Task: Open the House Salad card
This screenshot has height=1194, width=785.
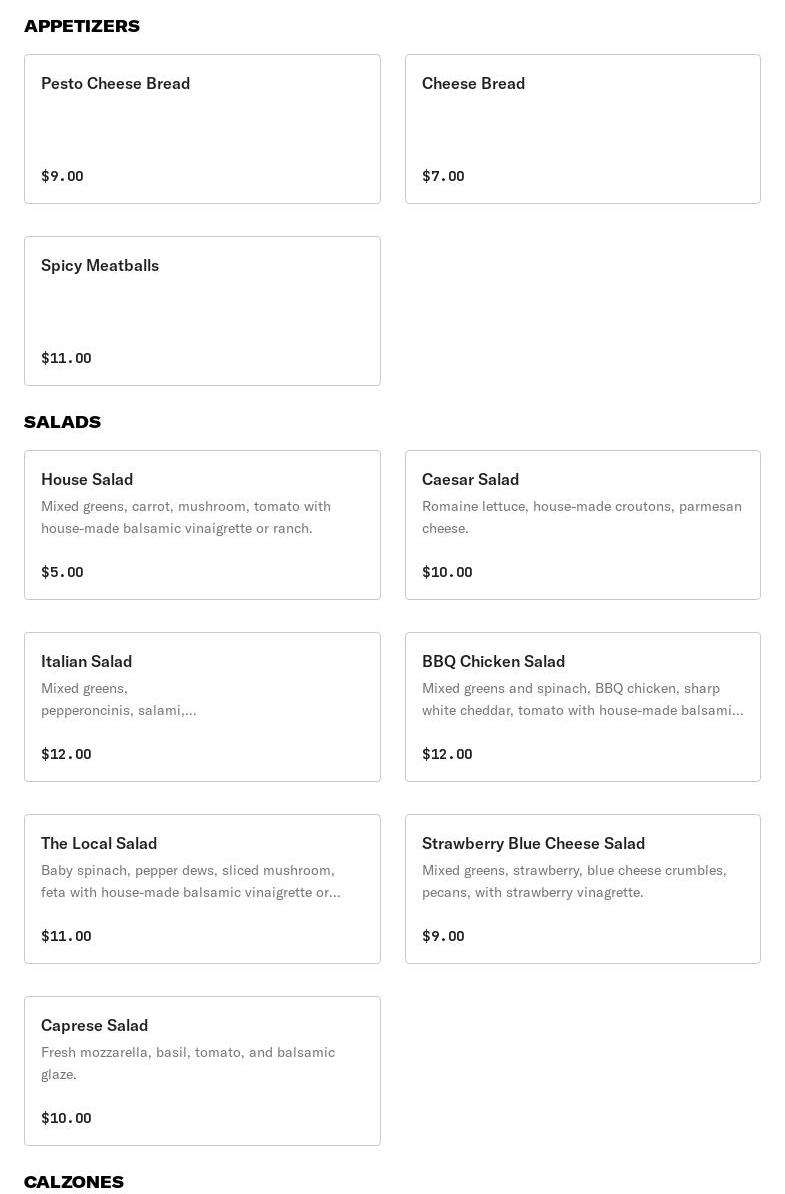Action: 202,525
